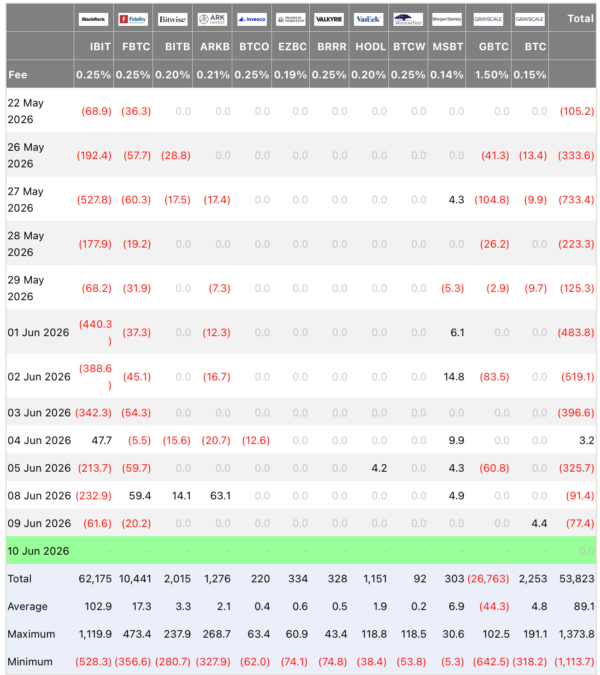Click the BlackRock logo

93,19
